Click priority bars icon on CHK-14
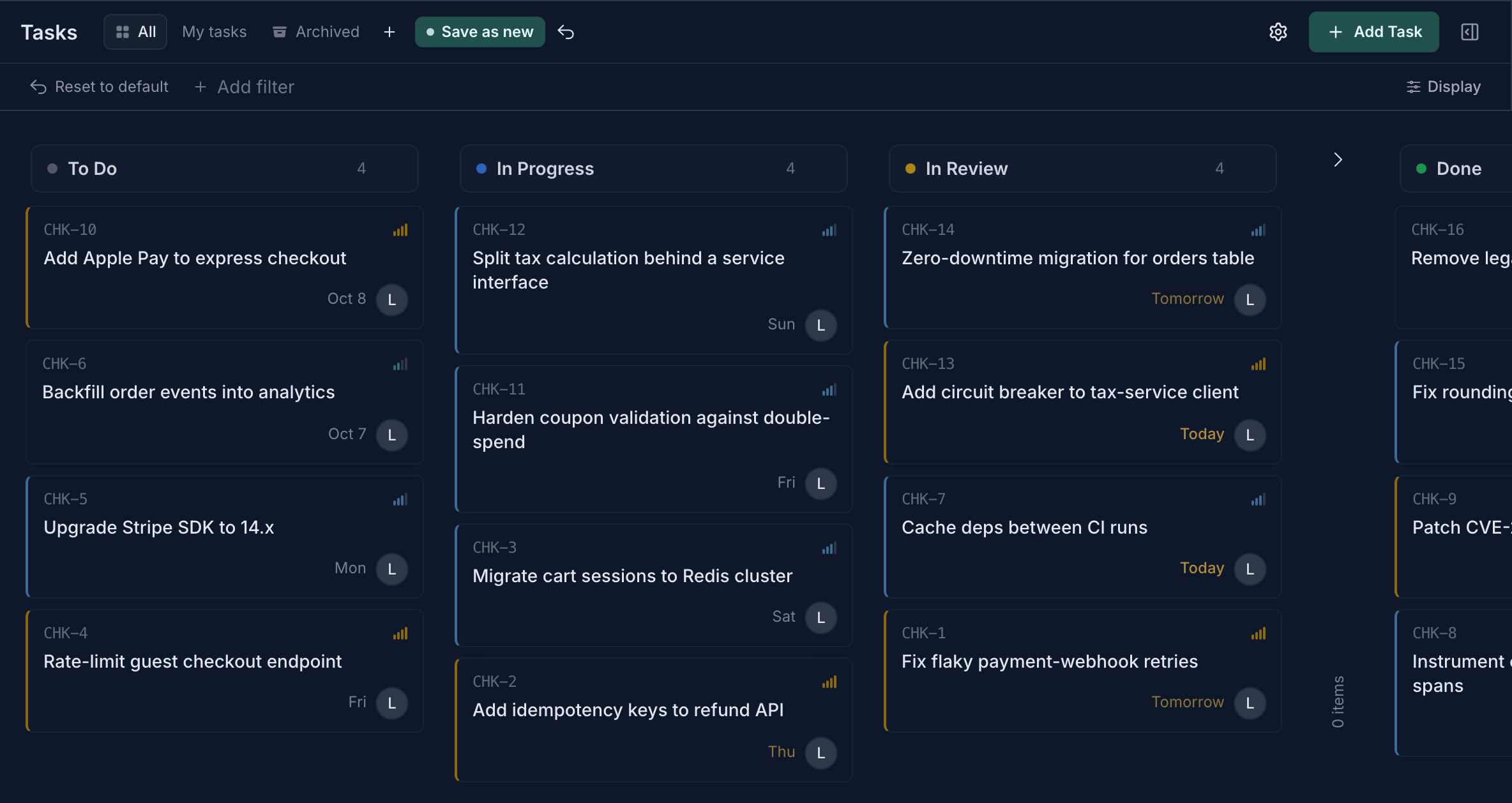Image resolution: width=1512 pixels, height=803 pixels. point(1259,230)
